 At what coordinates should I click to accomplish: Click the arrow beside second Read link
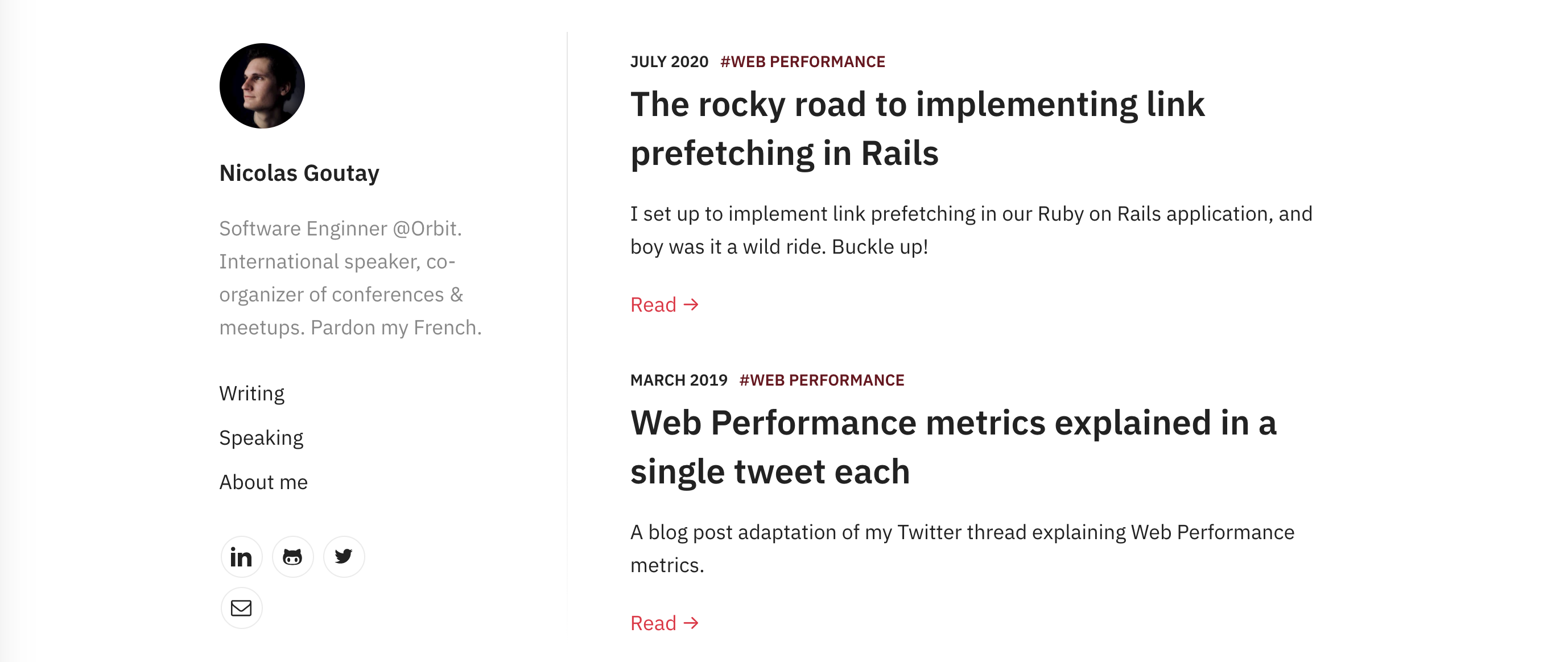[691, 623]
